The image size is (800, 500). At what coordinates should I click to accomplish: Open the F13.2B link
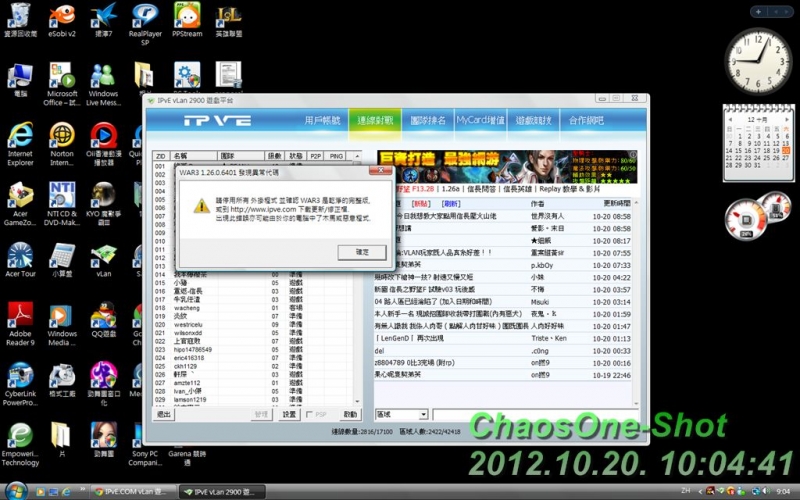[422, 189]
